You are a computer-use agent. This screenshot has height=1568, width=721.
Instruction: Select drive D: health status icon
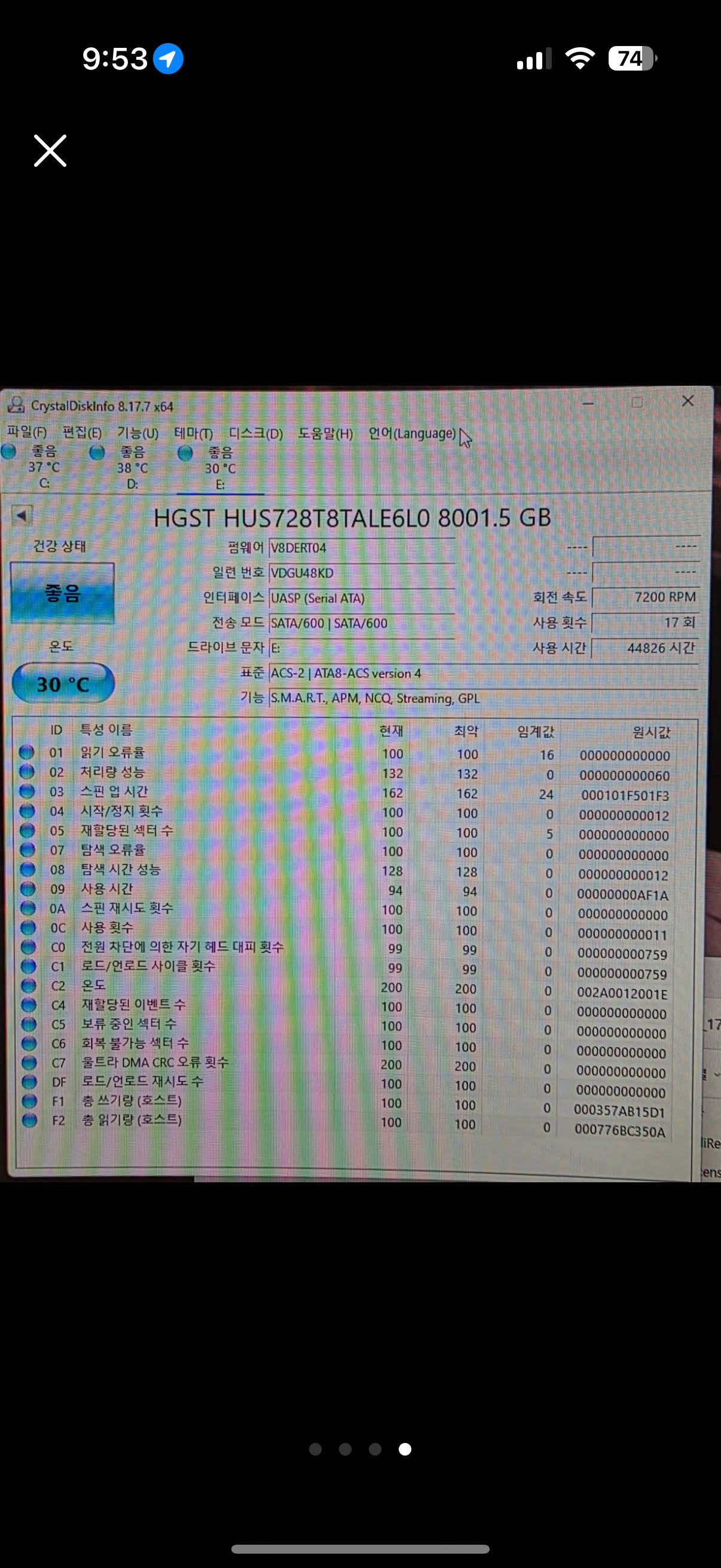point(97,452)
